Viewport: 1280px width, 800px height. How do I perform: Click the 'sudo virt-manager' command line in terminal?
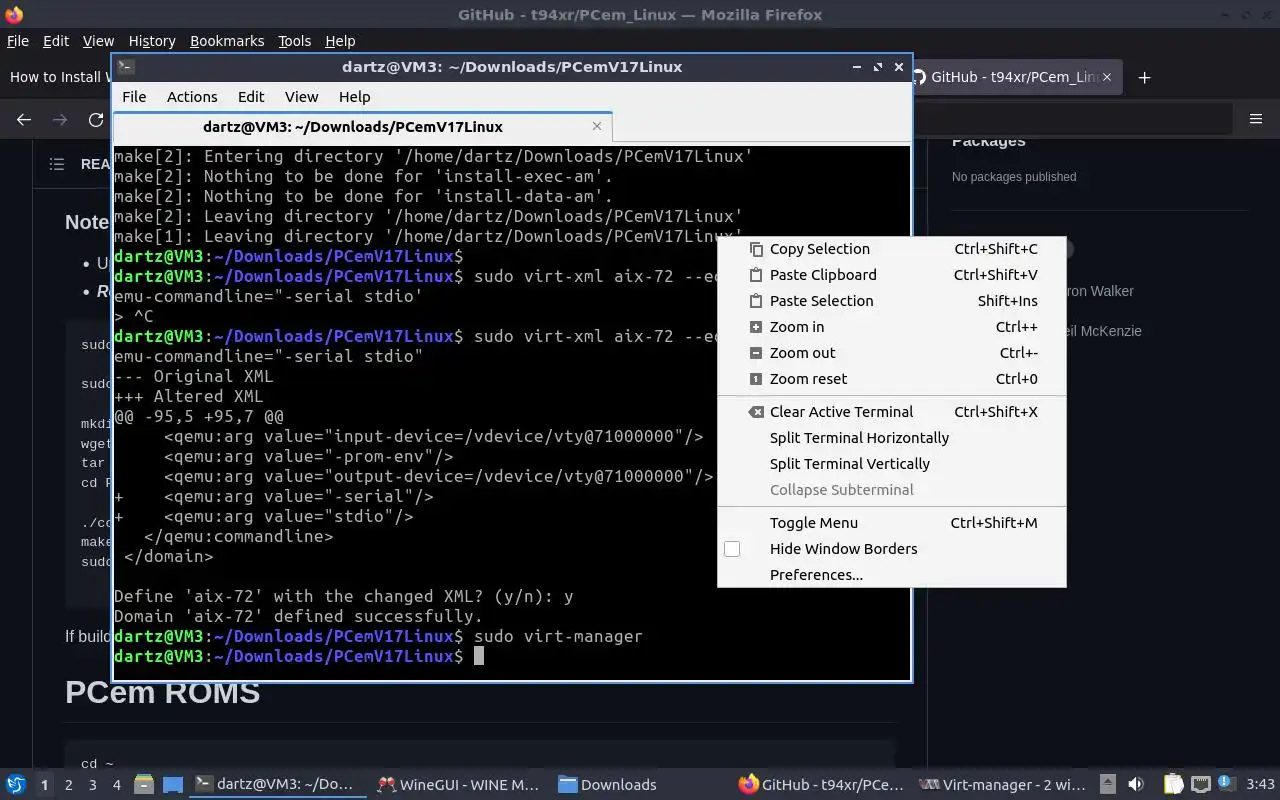pos(558,636)
